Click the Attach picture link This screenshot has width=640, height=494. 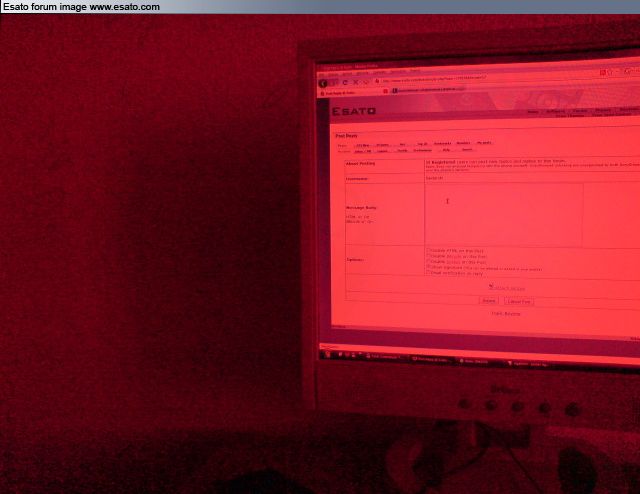(x=507, y=288)
